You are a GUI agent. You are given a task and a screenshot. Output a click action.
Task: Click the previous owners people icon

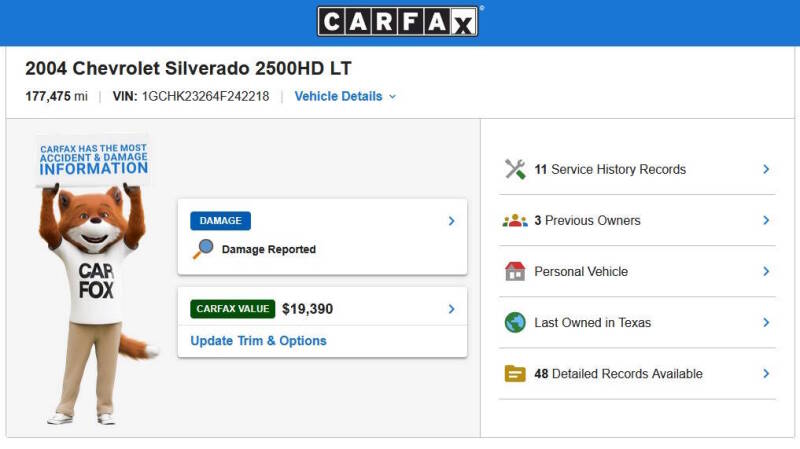tap(515, 220)
